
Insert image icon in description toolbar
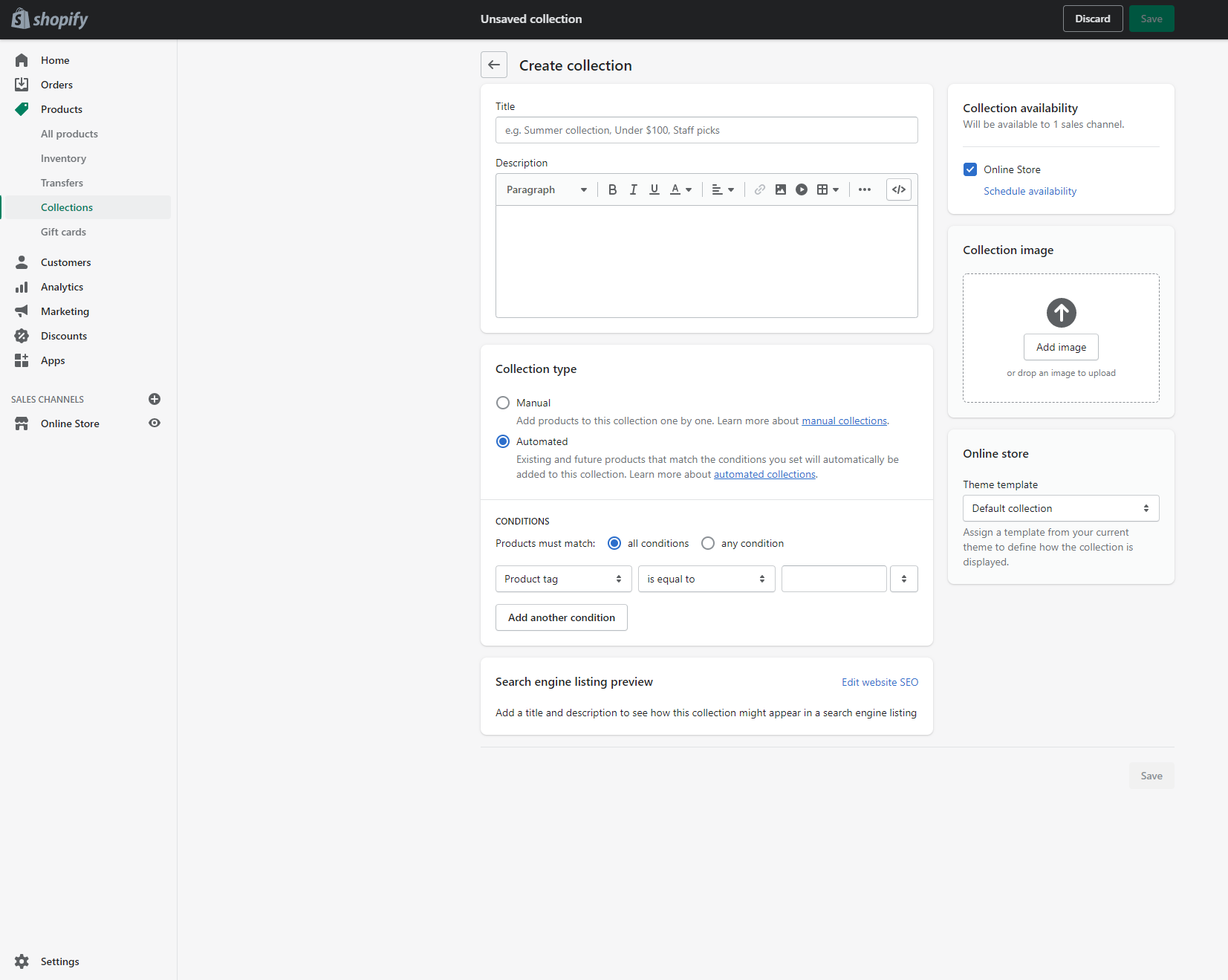coord(780,189)
